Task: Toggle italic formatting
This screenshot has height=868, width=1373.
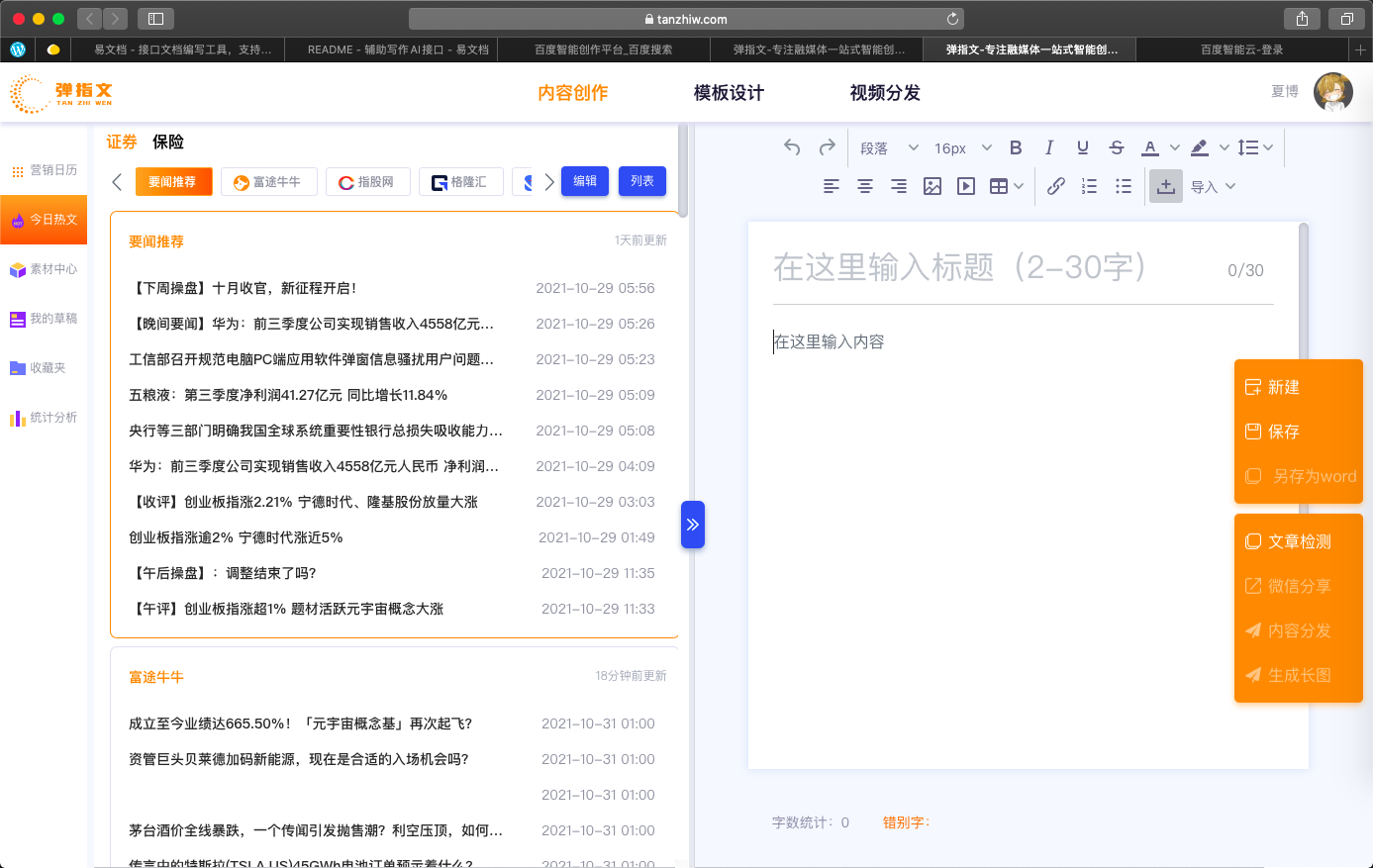Action: tap(1049, 147)
